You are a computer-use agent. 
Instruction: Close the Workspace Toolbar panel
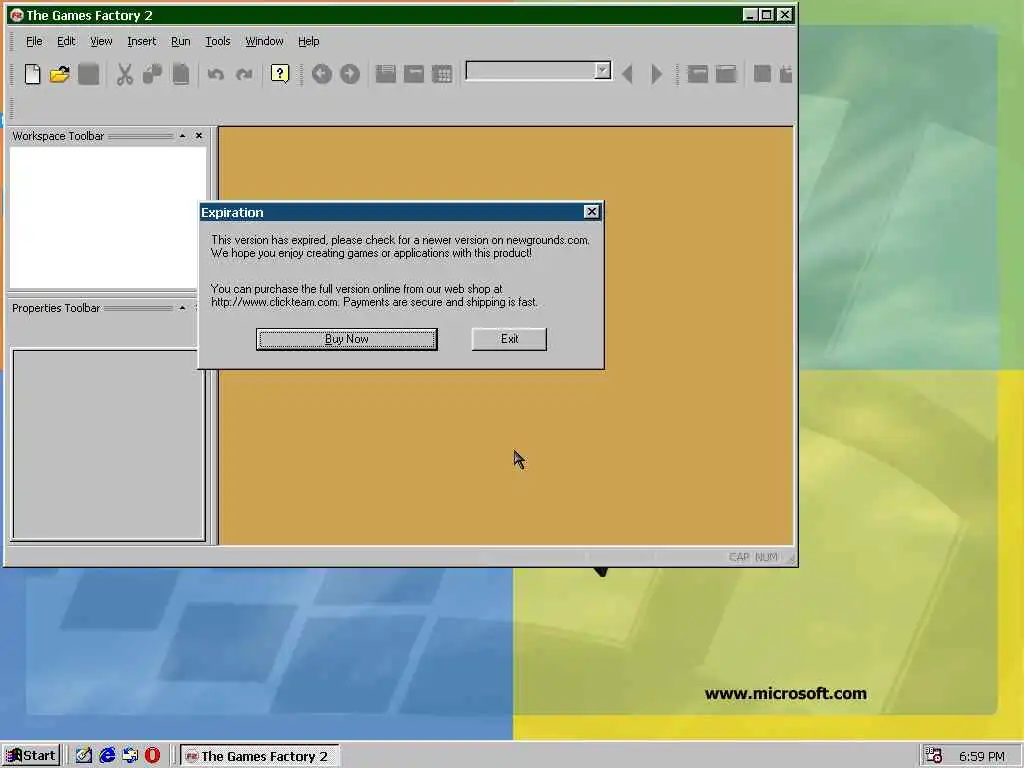[x=199, y=136]
